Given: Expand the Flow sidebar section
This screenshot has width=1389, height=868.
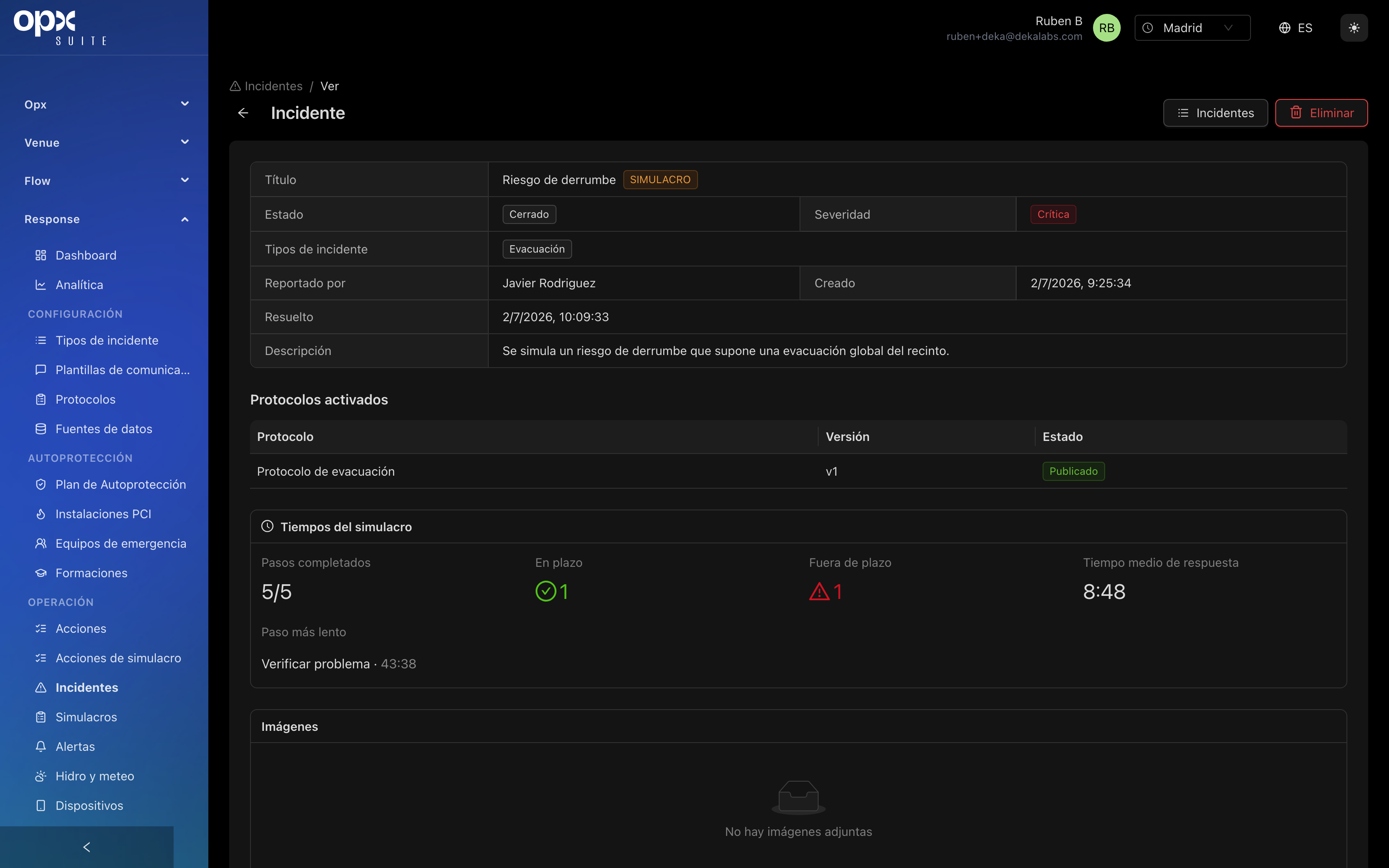Looking at the screenshot, I should click(107, 181).
